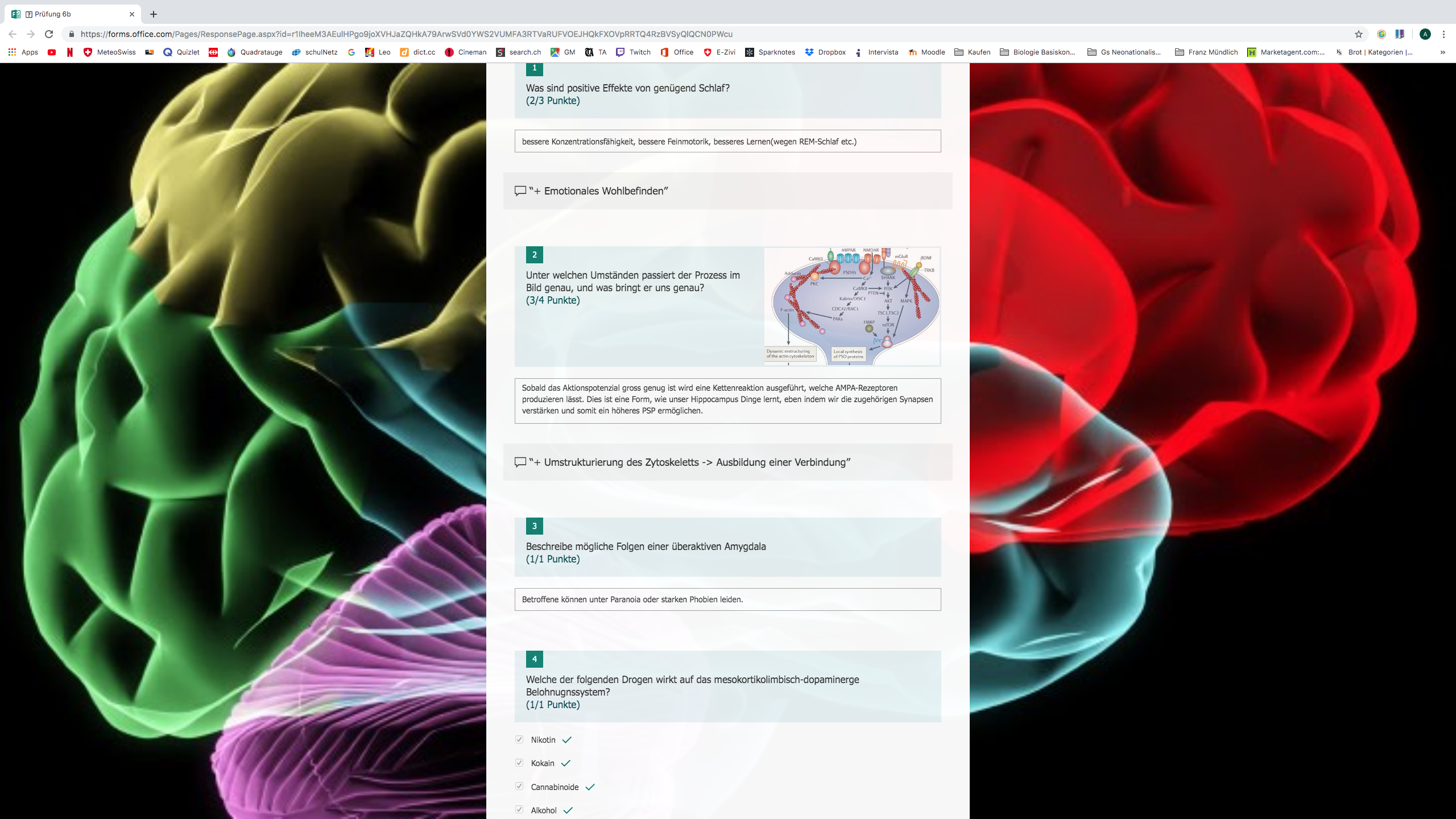Open the Dropbox bookmark
The width and height of the screenshot is (1456, 819).
(x=825, y=52)
